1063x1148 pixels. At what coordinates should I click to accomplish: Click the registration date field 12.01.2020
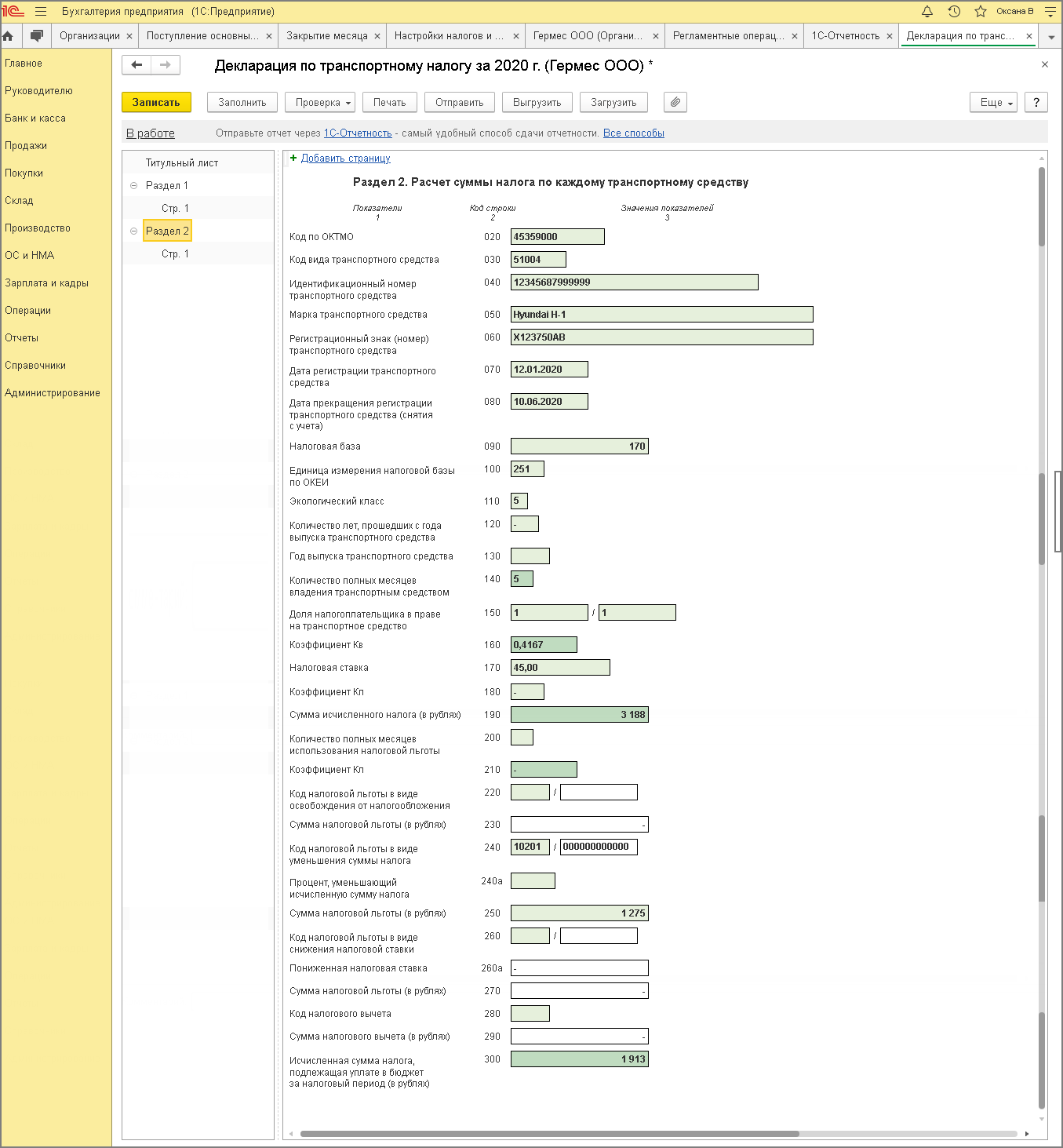(549, 370)
